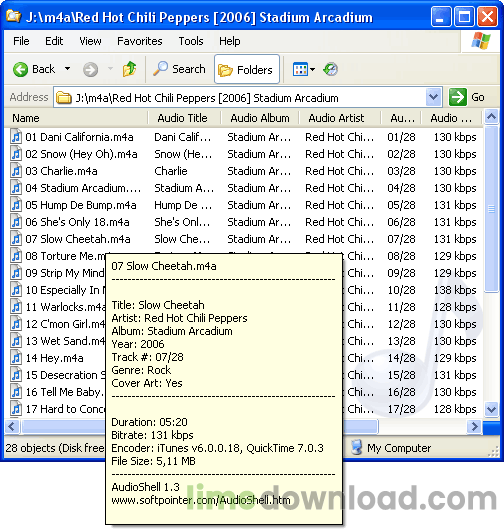Sort by the Audio Title column header

(x=184, y=118)
